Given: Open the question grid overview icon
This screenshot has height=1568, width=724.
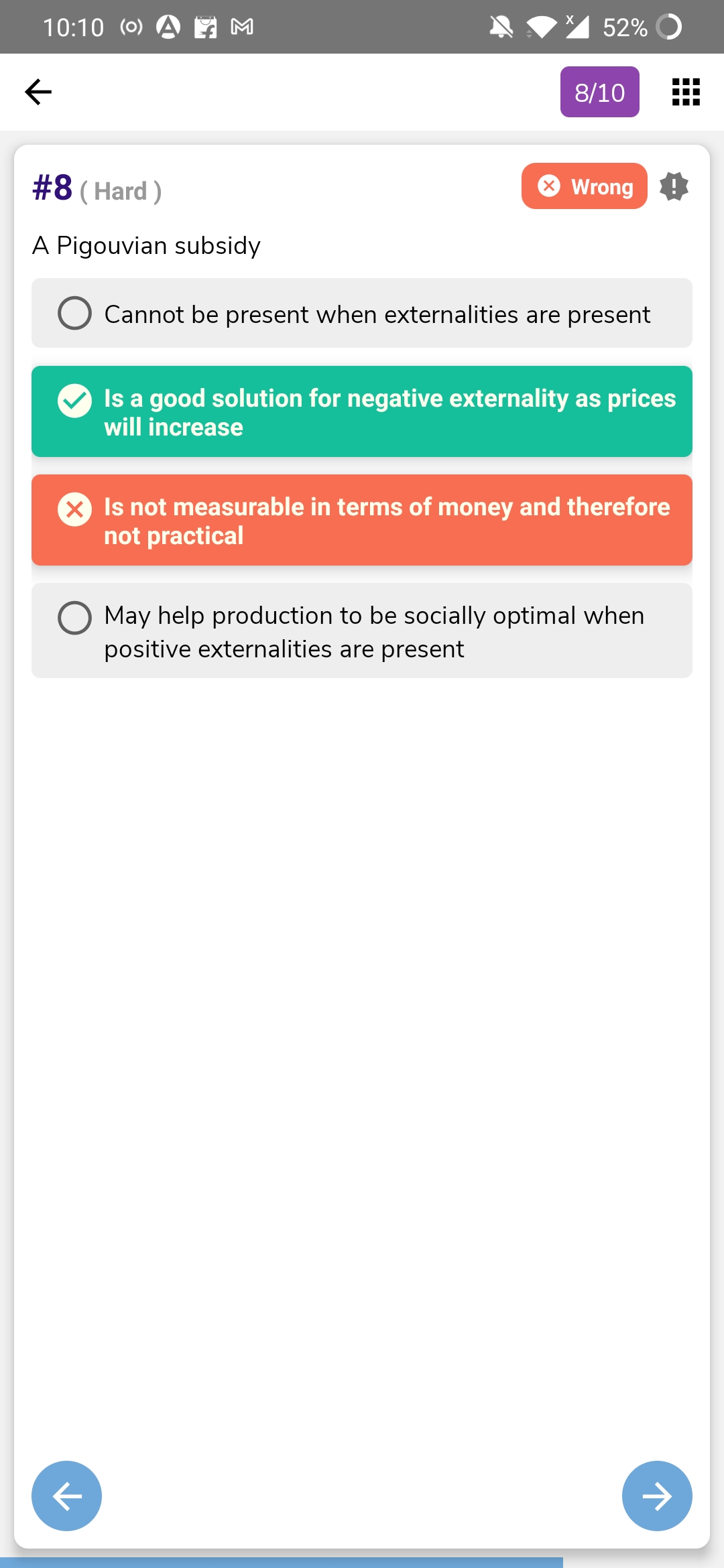Looking at the screenshot, I should 686,92.
